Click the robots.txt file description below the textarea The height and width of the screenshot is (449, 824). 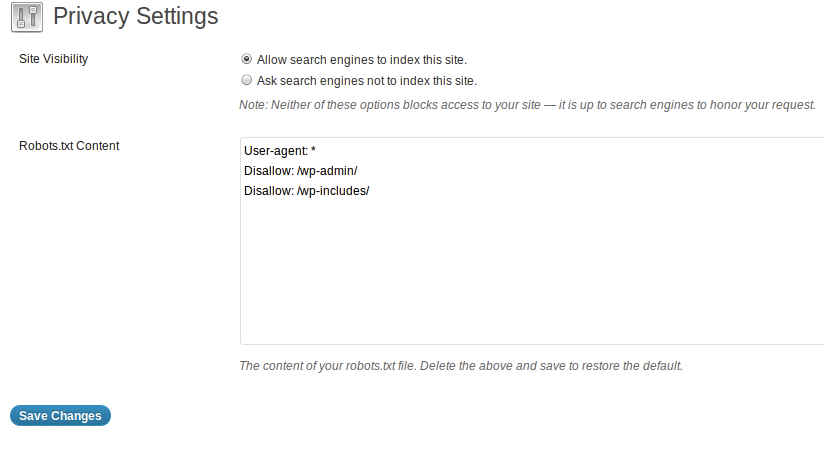[x=461, y=366]
